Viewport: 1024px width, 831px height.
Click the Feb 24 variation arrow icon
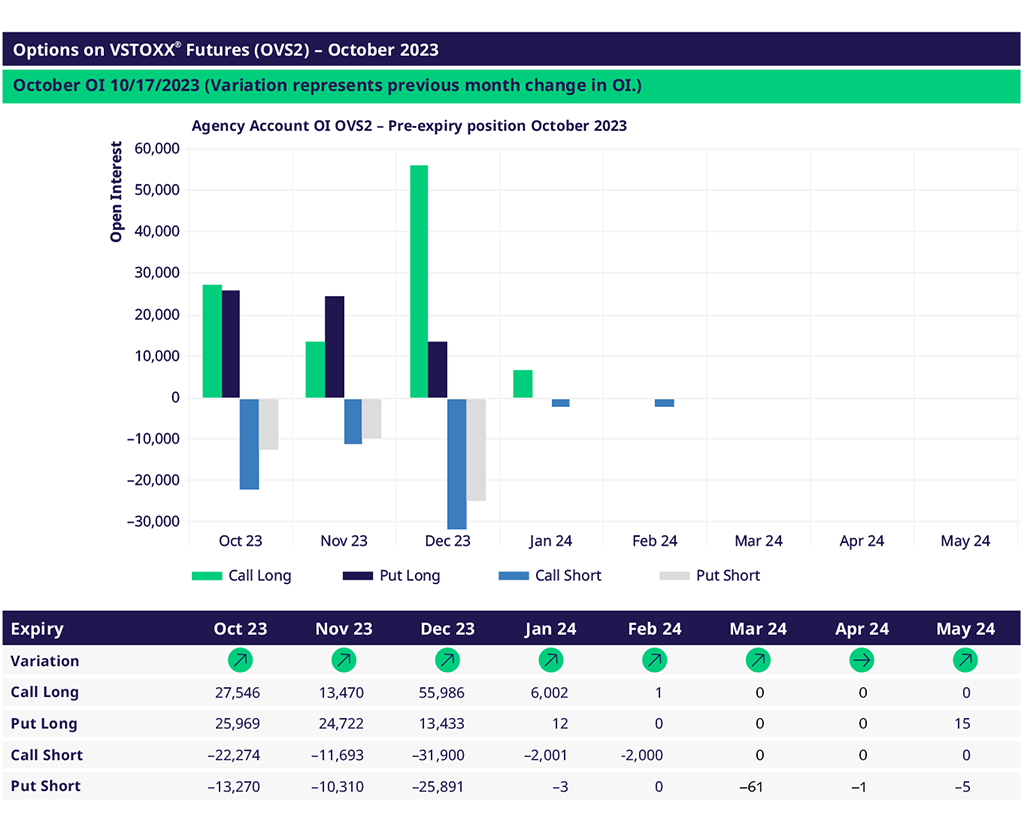pos(655,660)
